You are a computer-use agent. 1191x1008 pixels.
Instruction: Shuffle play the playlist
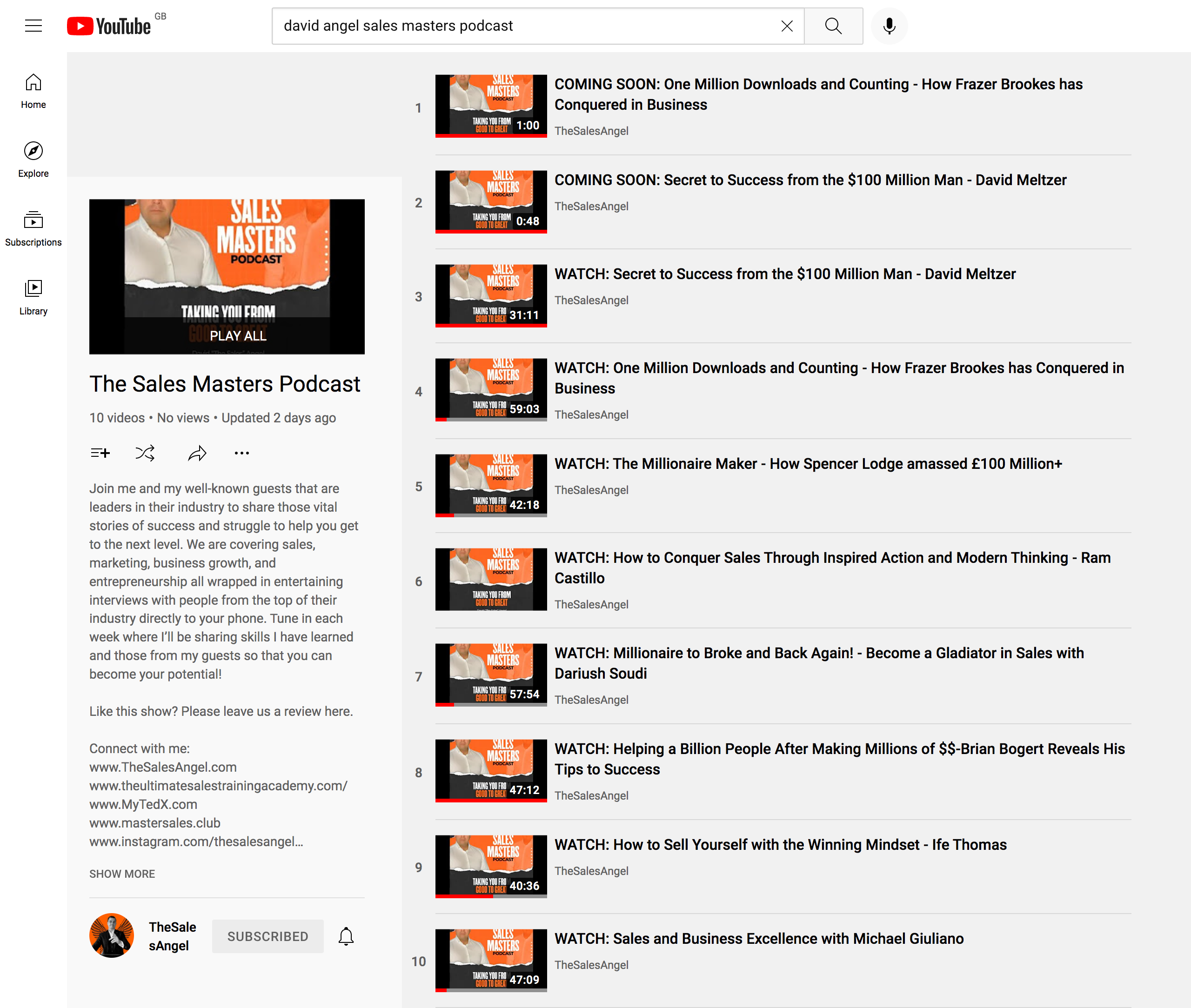pyautogui.click(x=145, y=453)
